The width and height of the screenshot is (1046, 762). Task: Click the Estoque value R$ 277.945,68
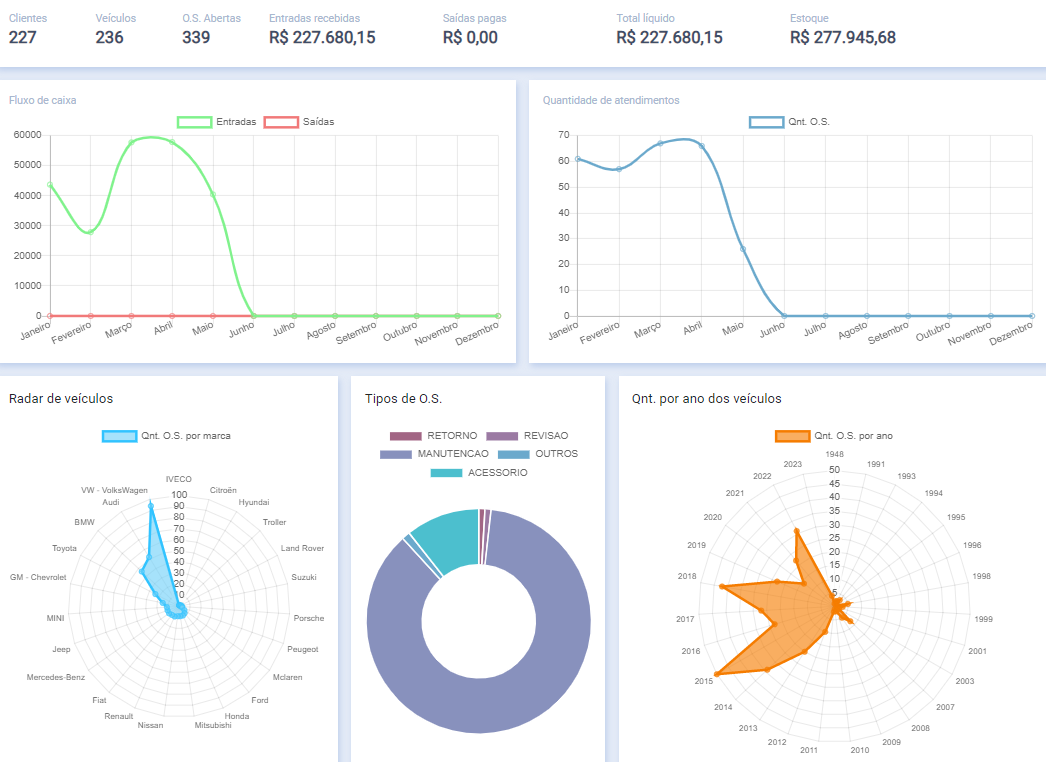point(842,38)
